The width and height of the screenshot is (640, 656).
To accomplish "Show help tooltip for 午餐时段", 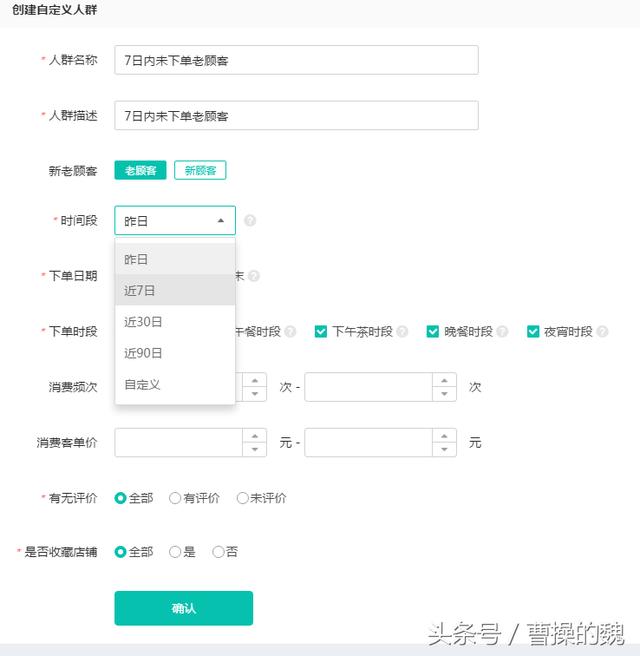I will [x=290, y=332].
